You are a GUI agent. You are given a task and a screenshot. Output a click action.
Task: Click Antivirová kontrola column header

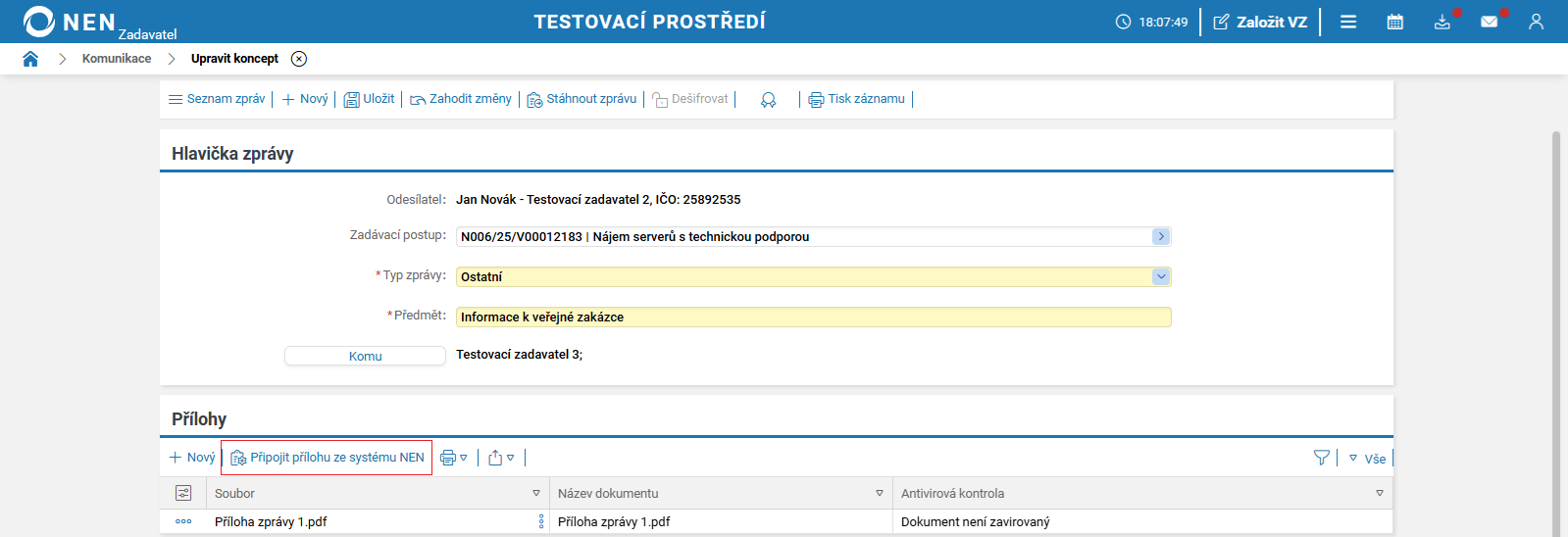coord(952,493)
